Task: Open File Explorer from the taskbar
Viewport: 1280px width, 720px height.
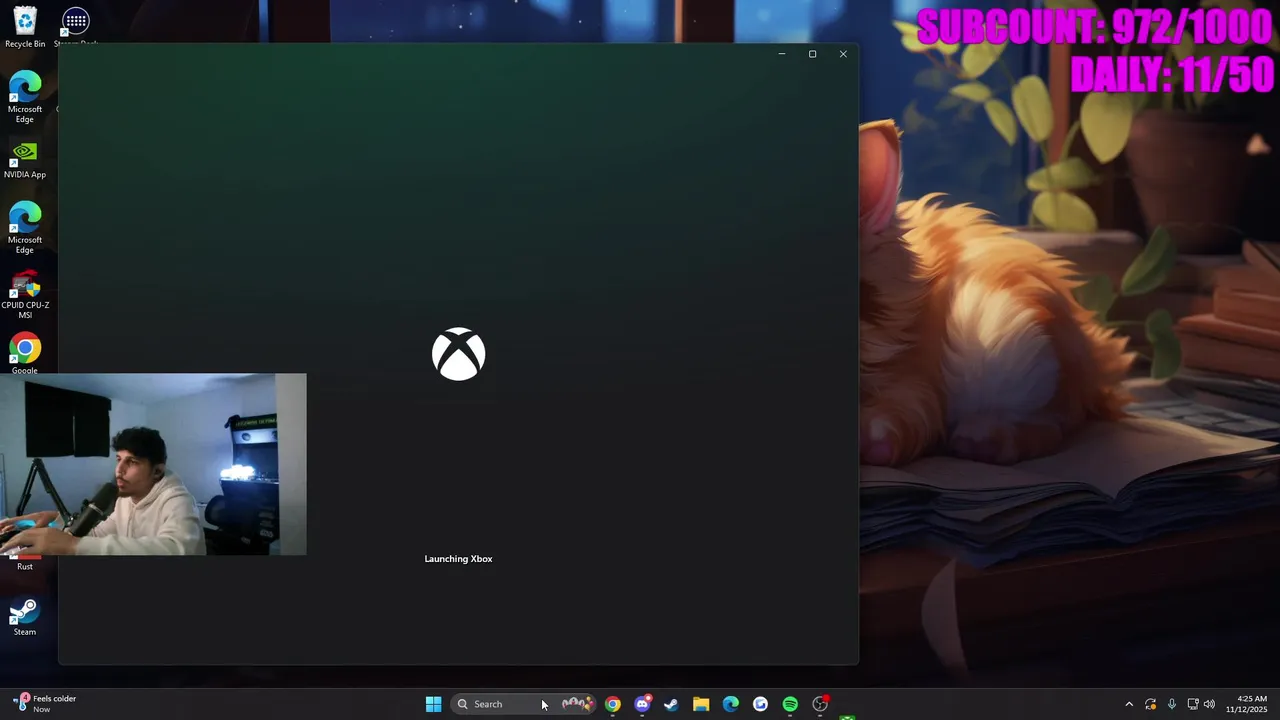Action: [701, 704]
